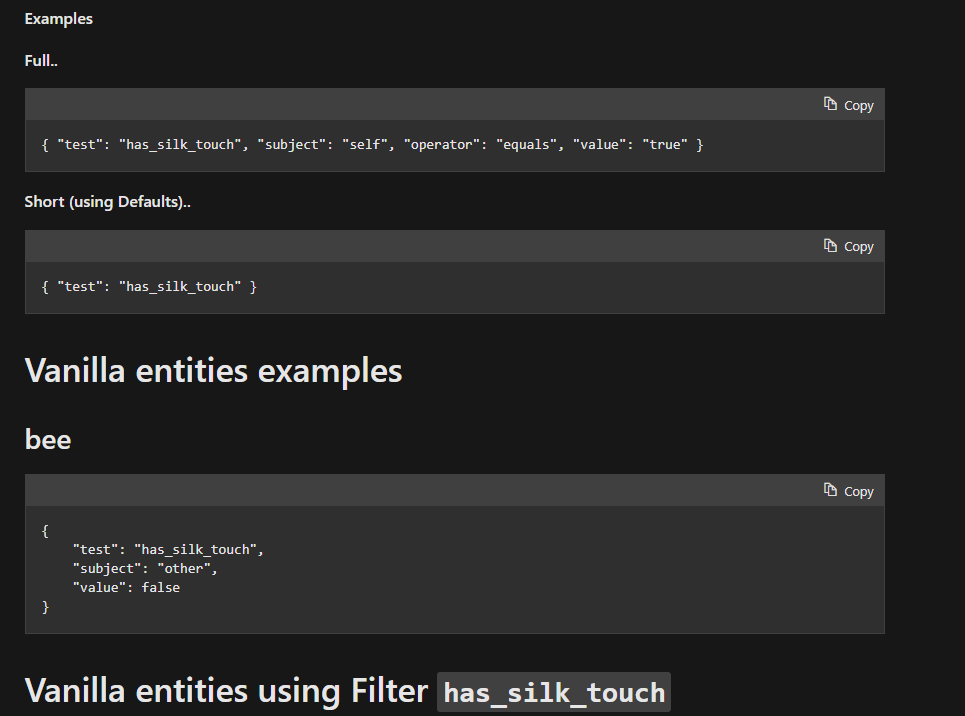Click the 'false' value in the bee JSON
The height and width of the screenshot is (716, 965).
coord(160,587)
